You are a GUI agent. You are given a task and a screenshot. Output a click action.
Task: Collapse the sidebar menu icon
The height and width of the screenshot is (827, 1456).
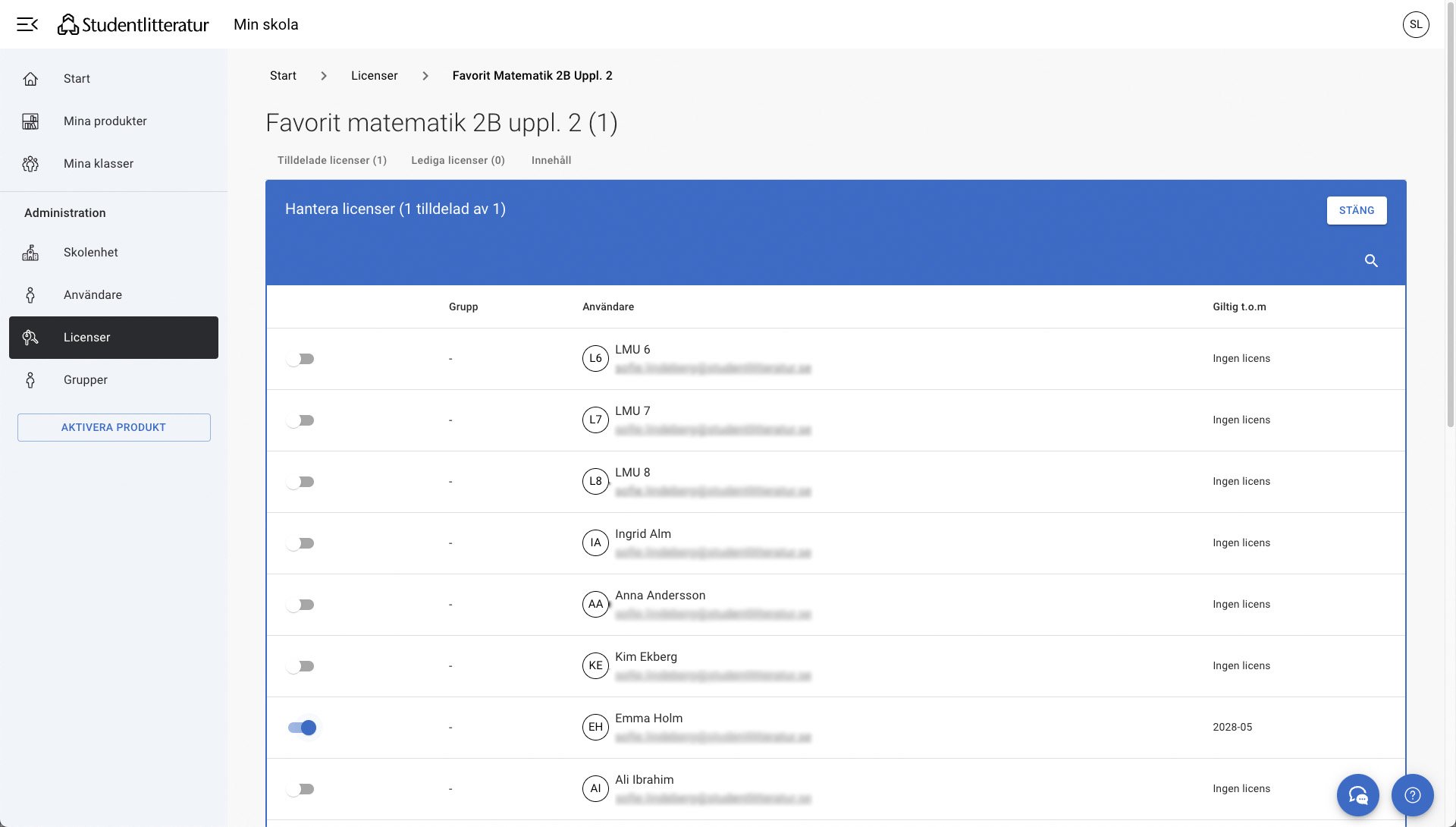(27, 24)
